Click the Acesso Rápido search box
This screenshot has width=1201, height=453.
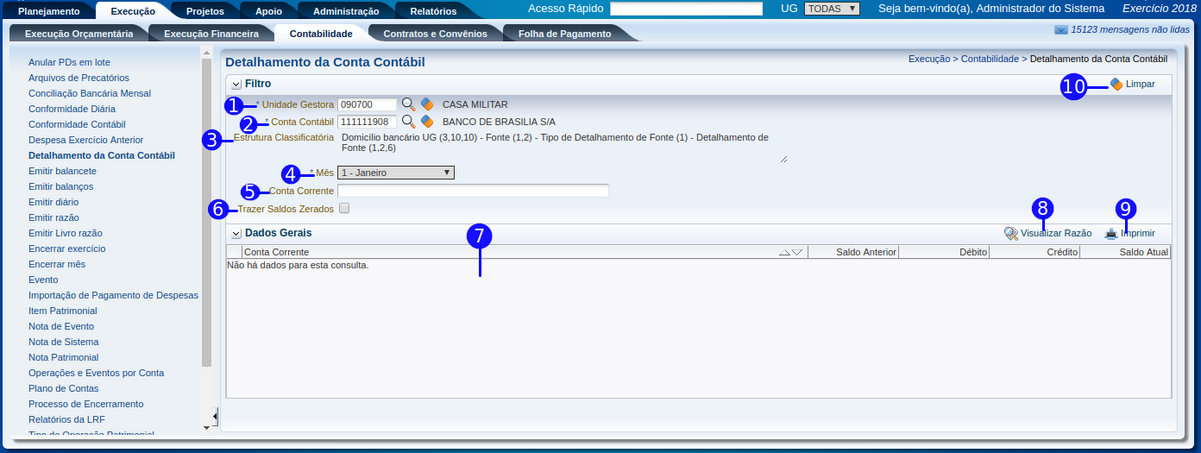685,9
